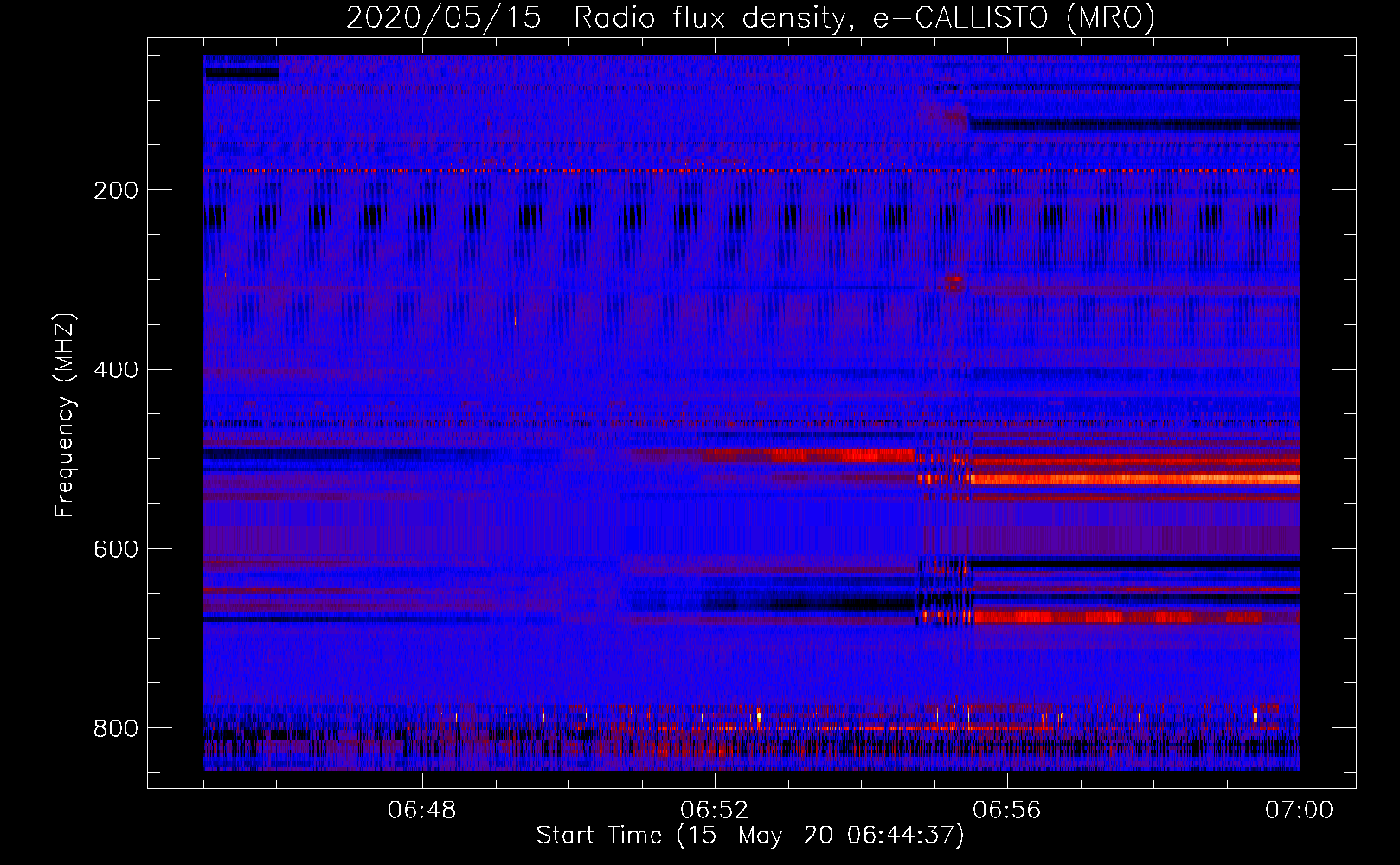Click the "Frequency (MHZ)" y-axis label

tap(65, 415)
